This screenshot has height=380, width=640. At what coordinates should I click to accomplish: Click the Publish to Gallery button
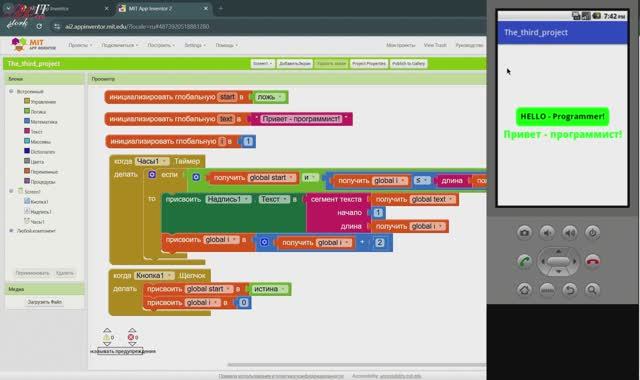click(409, 64)
